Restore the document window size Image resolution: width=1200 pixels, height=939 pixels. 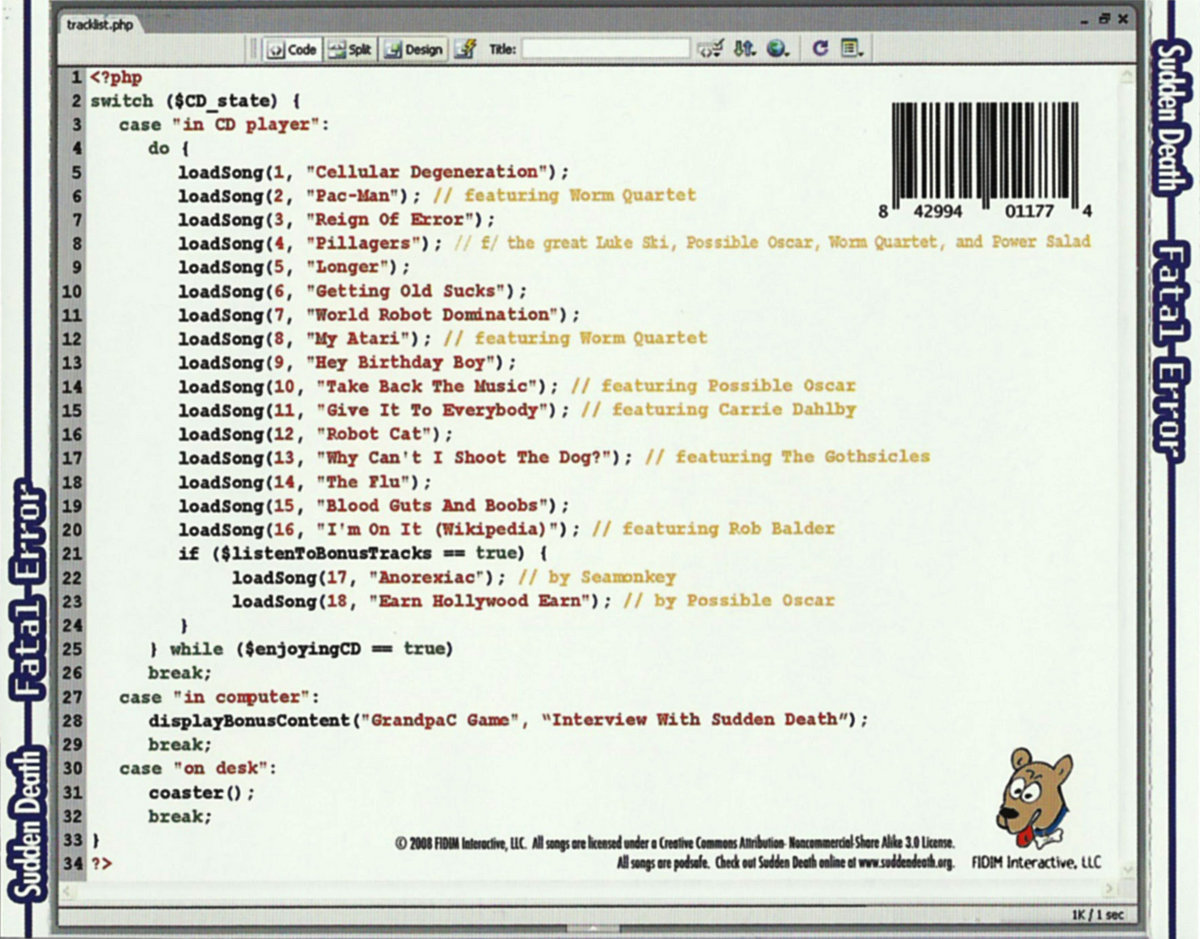[1104, 19]
